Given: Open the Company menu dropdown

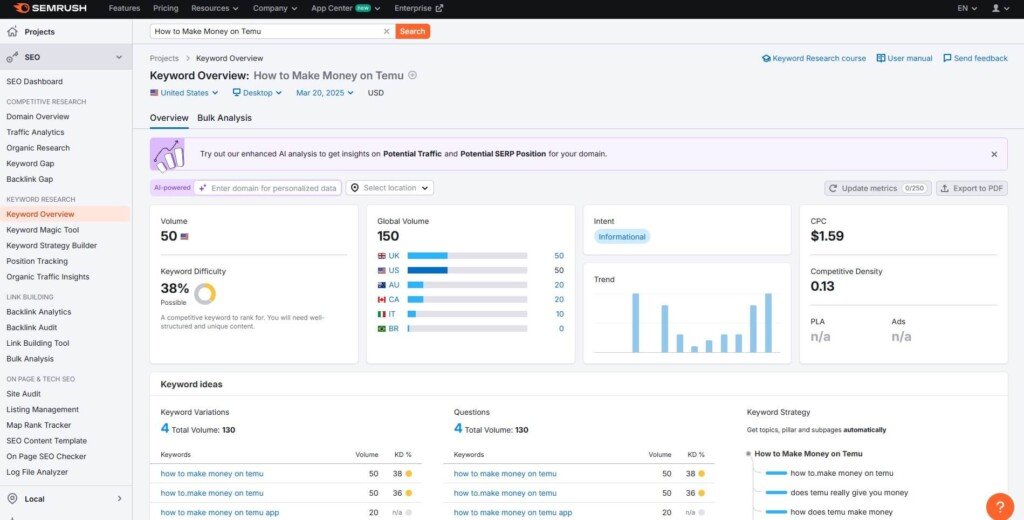Looking at the screenshot, I should click(274, 8).
